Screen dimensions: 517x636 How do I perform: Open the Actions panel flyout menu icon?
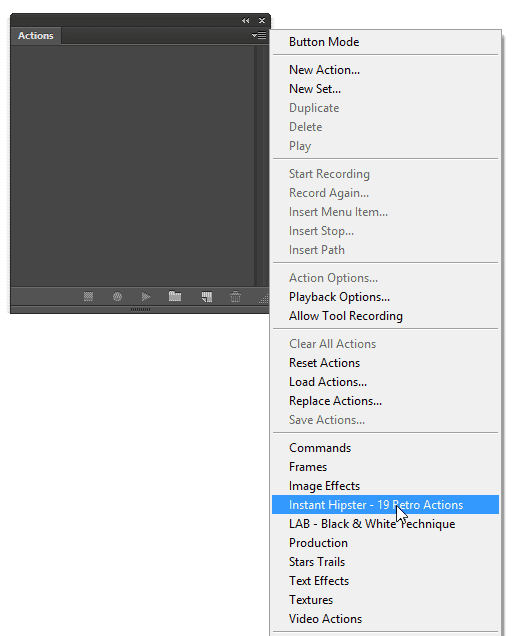point(259,35)
